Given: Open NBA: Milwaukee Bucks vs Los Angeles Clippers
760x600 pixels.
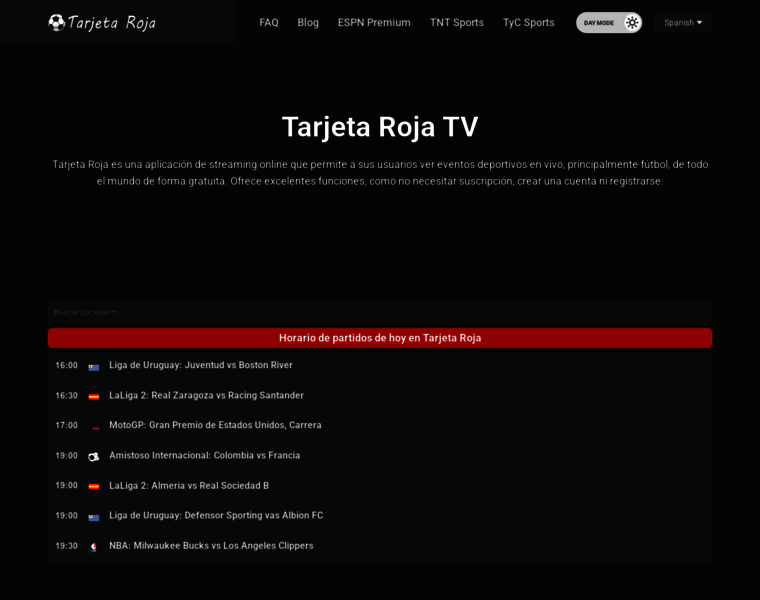Looking at the screenshot, I should tap(211, 546).
